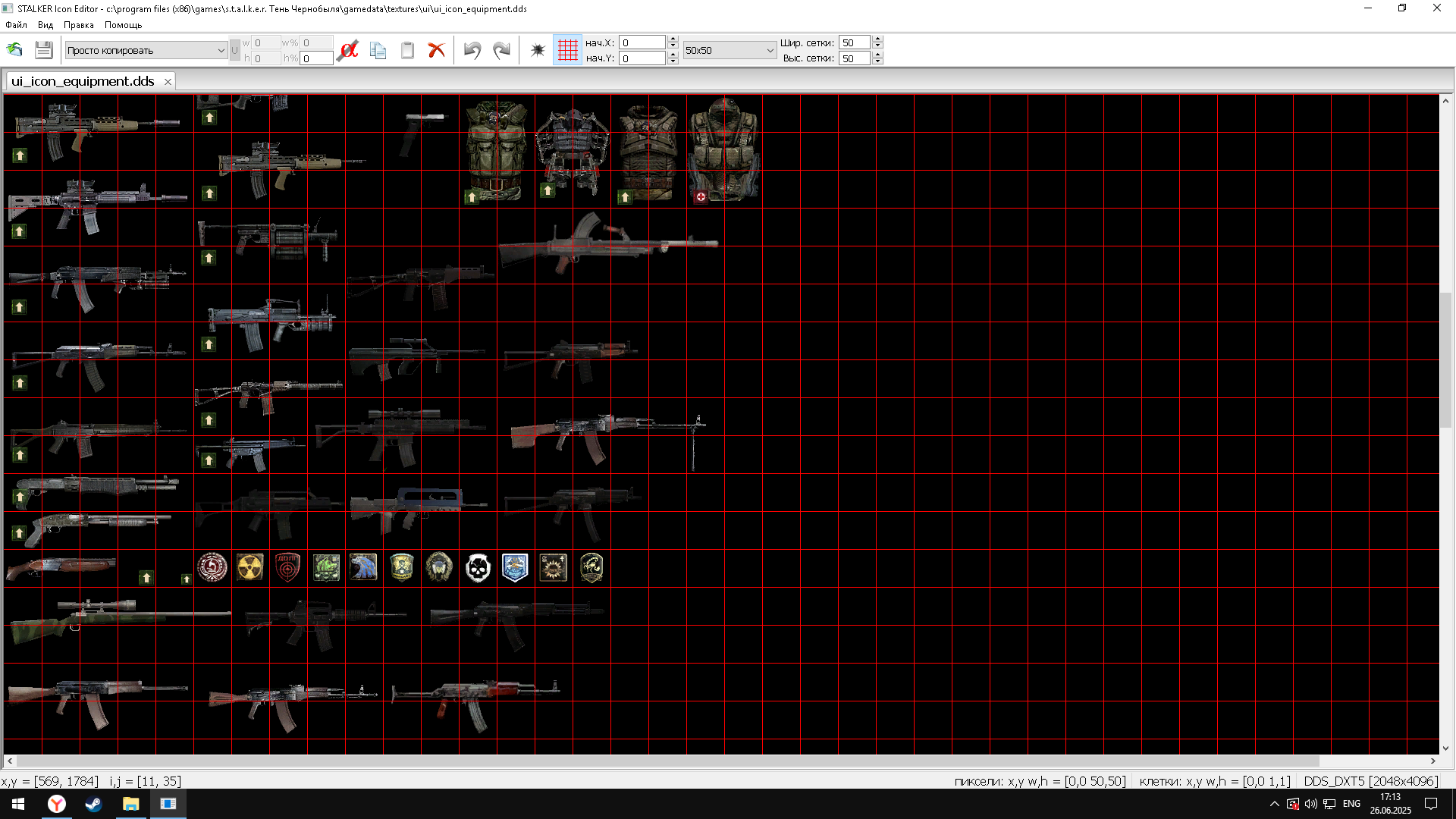1456x819 pixels.
Task: Open the 50x50 grid size dropdown
Action: point(730,50)
